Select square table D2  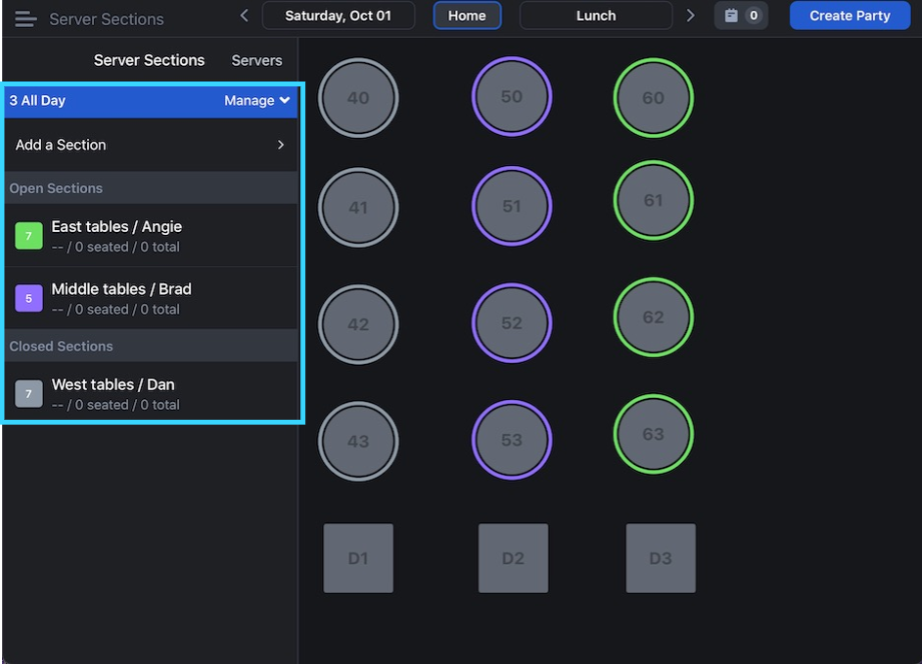coord(513,558)
